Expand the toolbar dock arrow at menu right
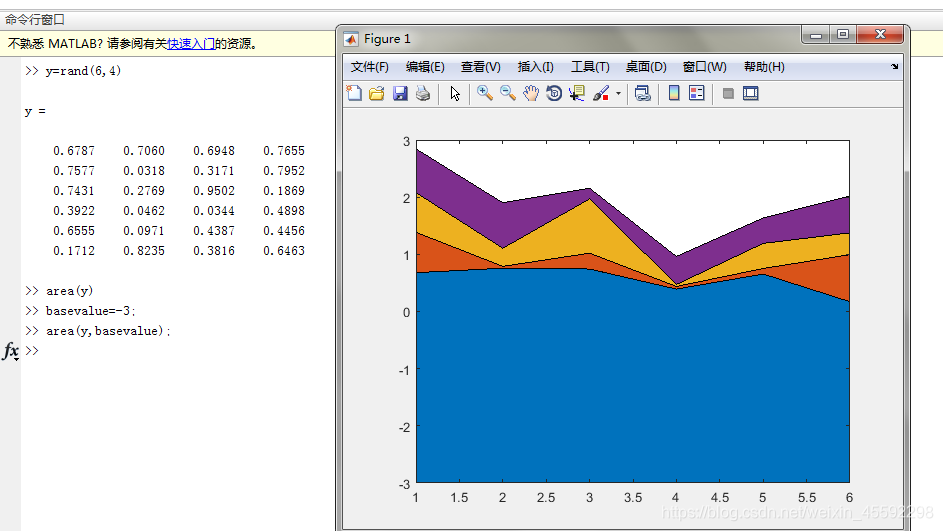 [895, 67]
